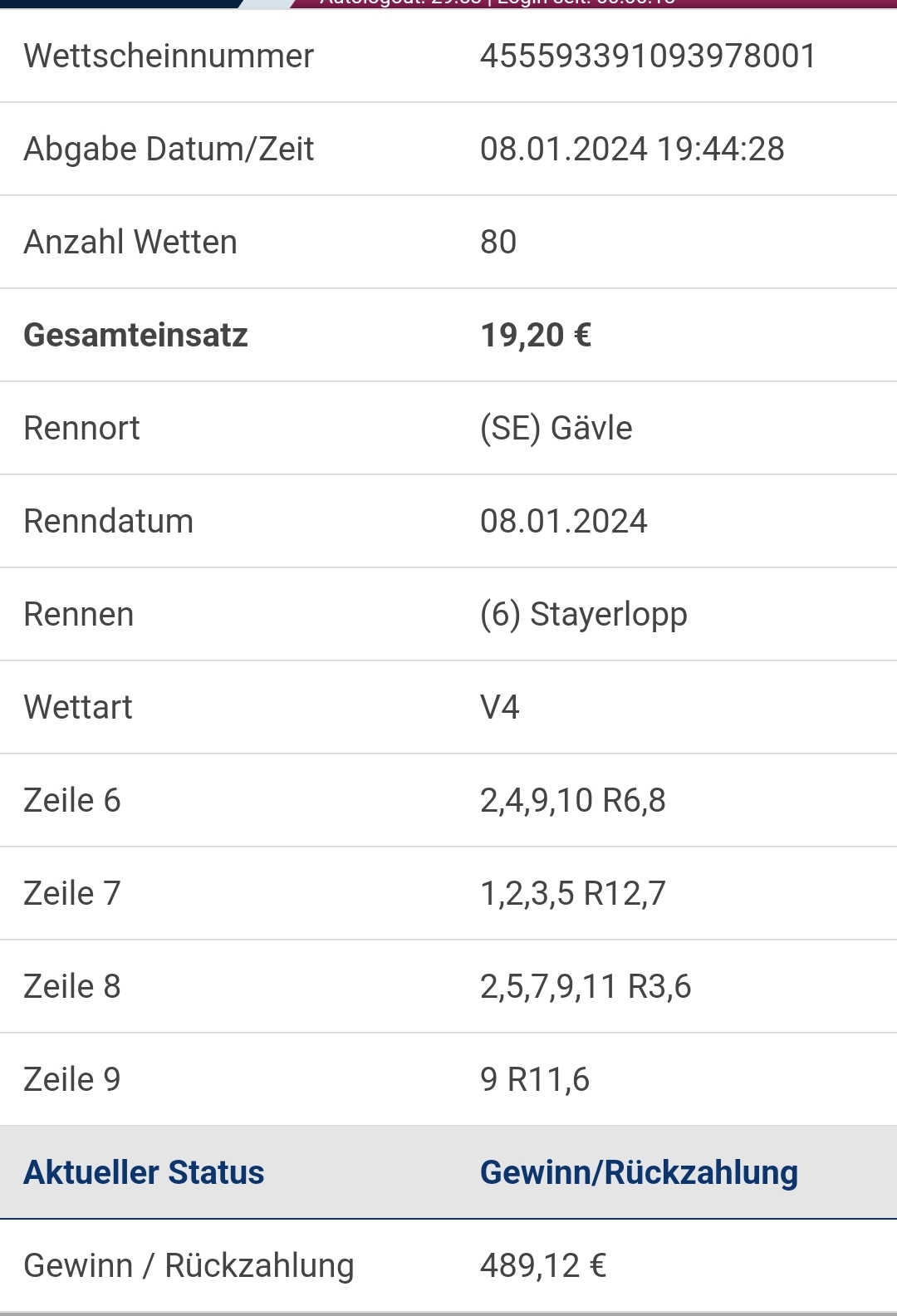The height and width of the screenshot is (1316, 897).
Task: Tap the Wettart value V4
Action: [x=500, y=708]
